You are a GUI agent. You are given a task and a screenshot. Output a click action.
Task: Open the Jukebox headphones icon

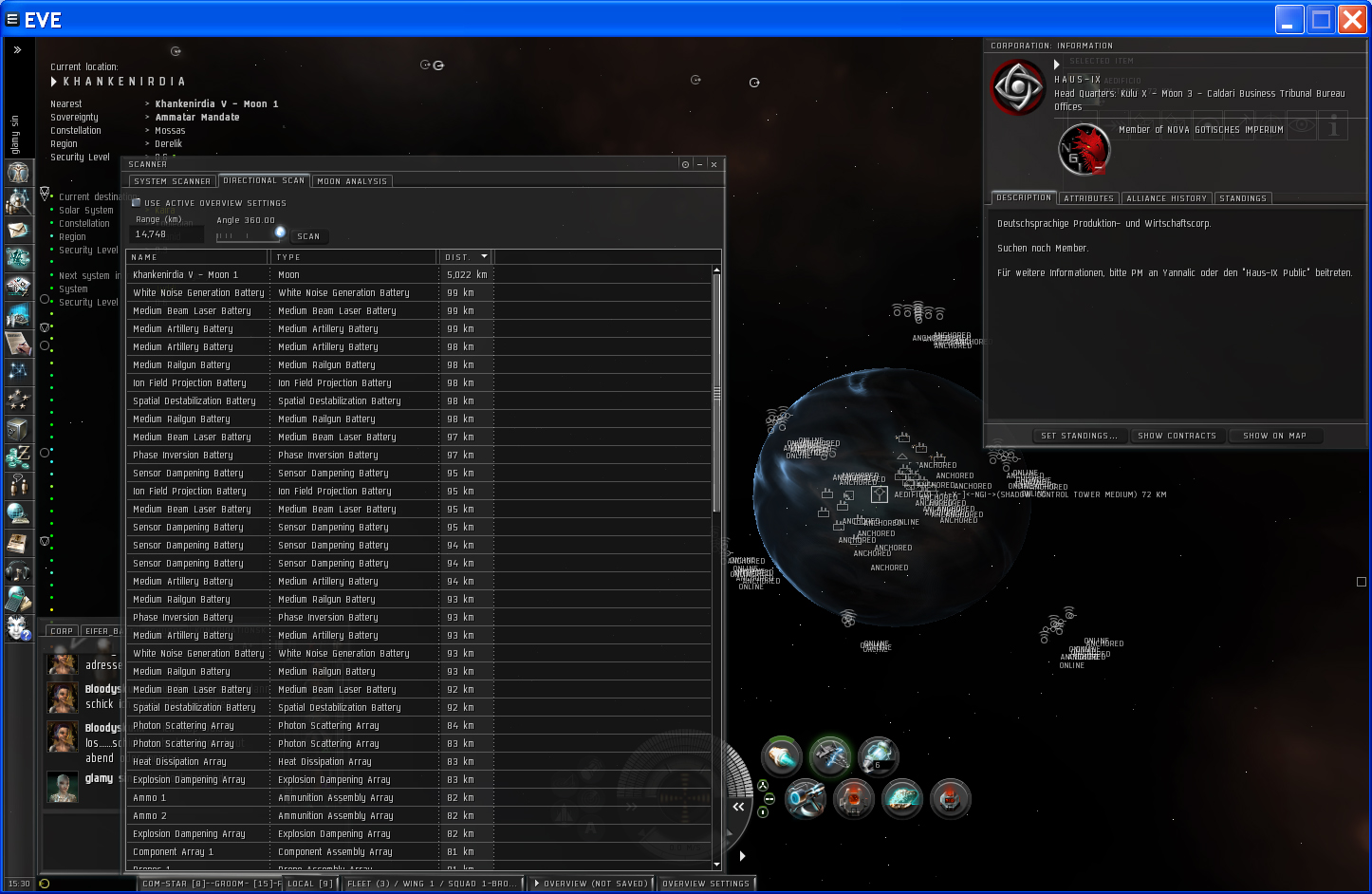coord(18,570)
